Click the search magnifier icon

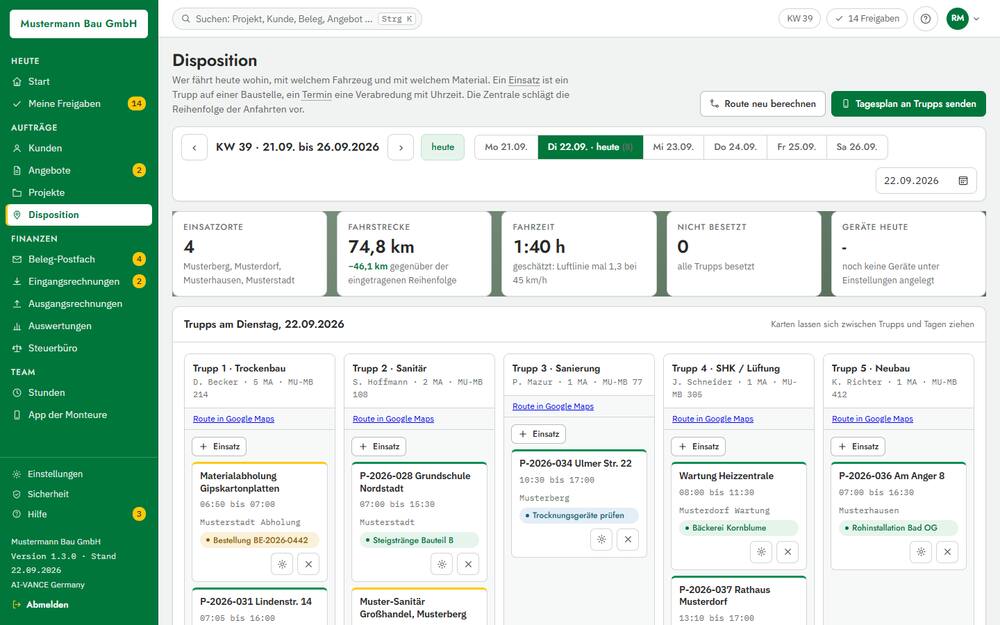186,19
